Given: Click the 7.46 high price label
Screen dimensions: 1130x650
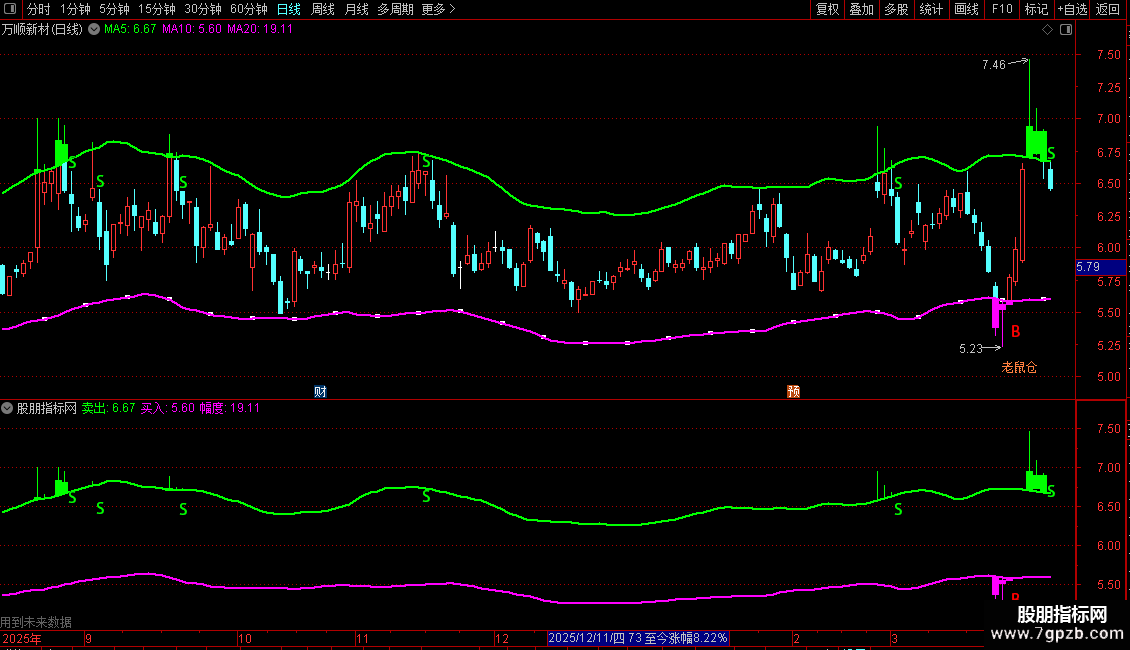Looking at the screenshot, I should 994,65.
